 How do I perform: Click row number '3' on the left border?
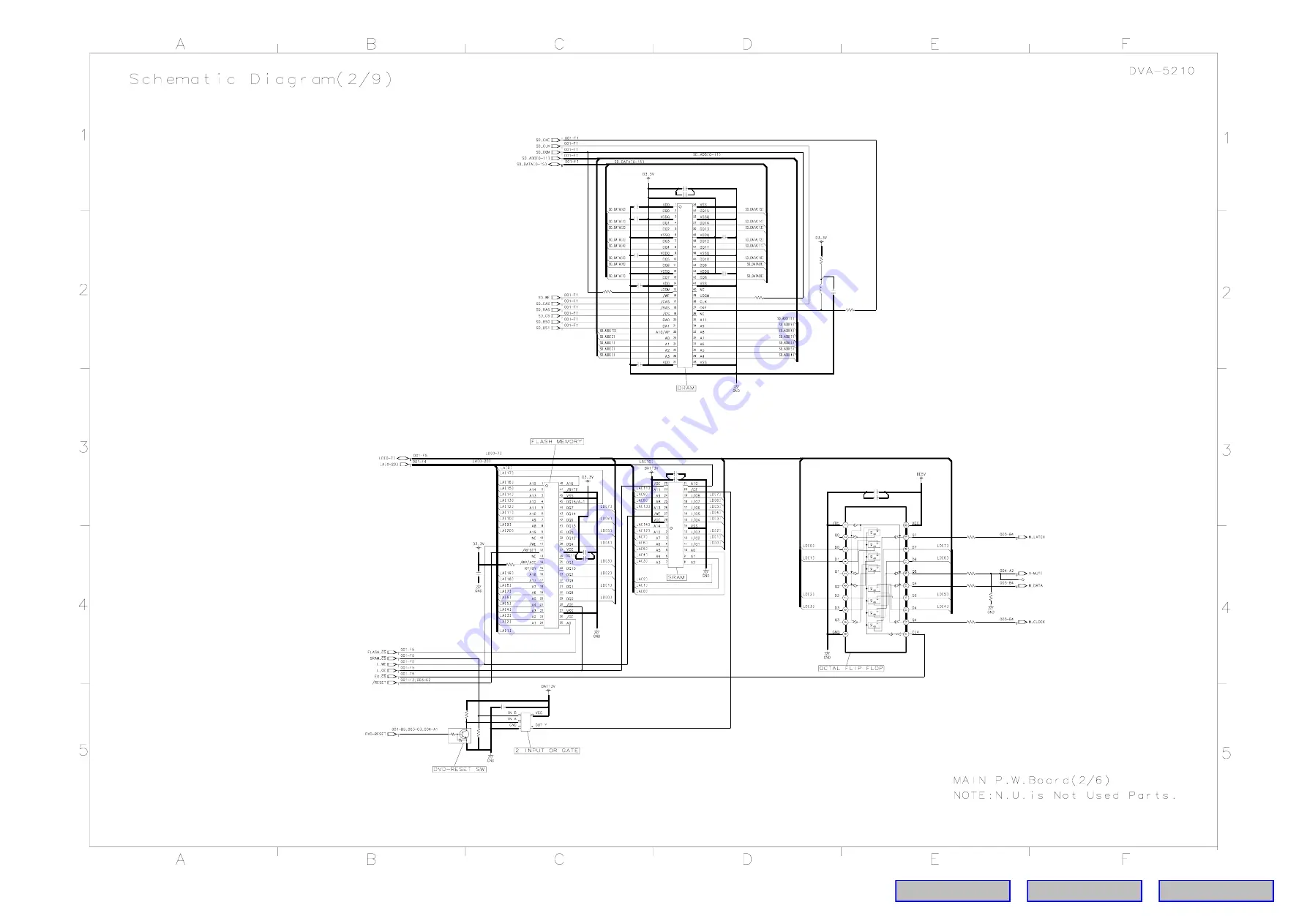click(x=83, y=446)
